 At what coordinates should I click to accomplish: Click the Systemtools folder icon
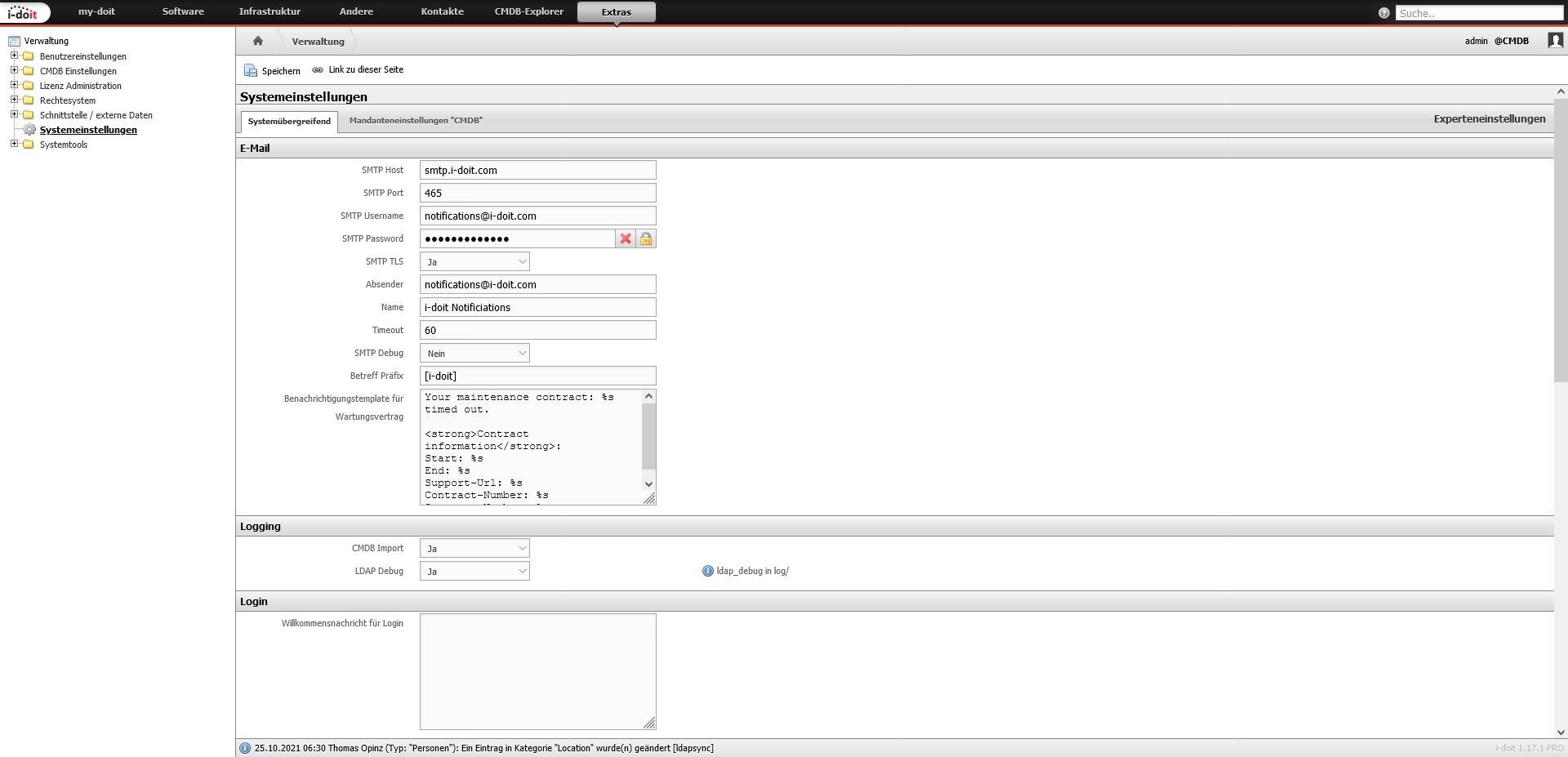pyautogui.click(x=29, y=145)
